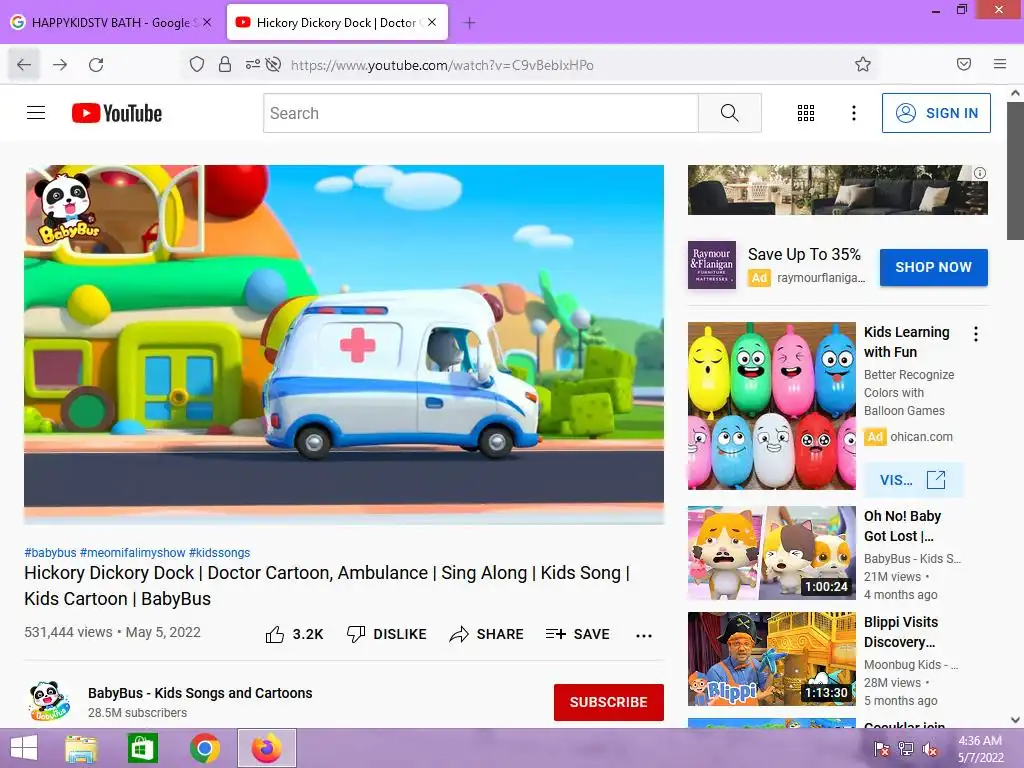Screen dimensions: 1024x768
Task: Open the Windows Start menu
Action: pyautogui.click(x=24, y=748)
